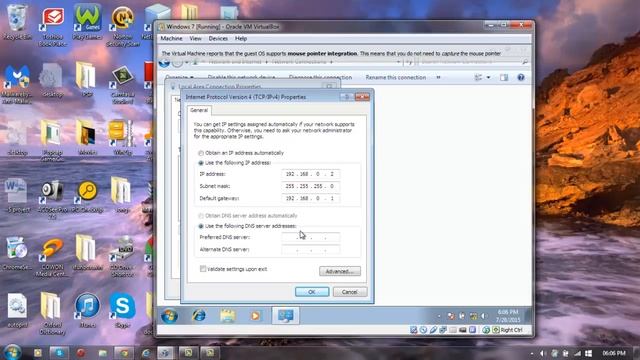Click the Subnet mask input field
Screen dimensions: 640x360
coord(310,186)
